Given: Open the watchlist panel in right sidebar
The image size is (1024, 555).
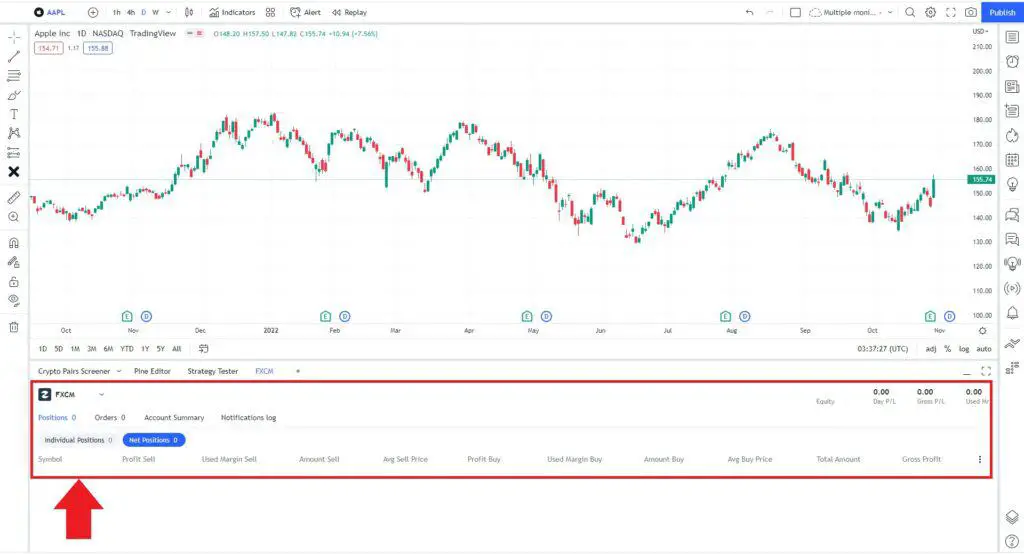Looking at the screenshot, I should click(x=1012, y=37).
